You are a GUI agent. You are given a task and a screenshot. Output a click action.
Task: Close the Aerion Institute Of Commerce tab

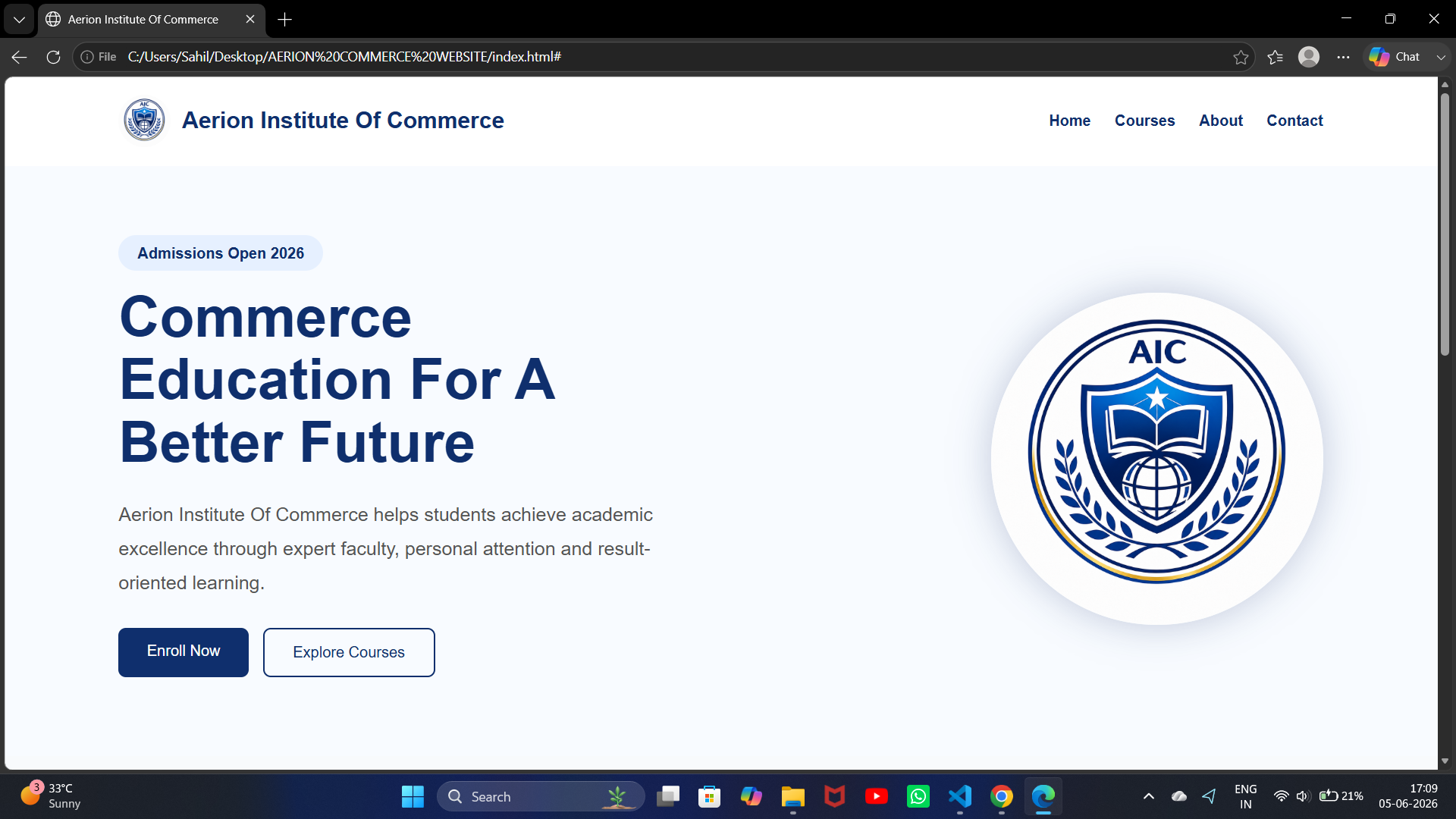[250, 20]
